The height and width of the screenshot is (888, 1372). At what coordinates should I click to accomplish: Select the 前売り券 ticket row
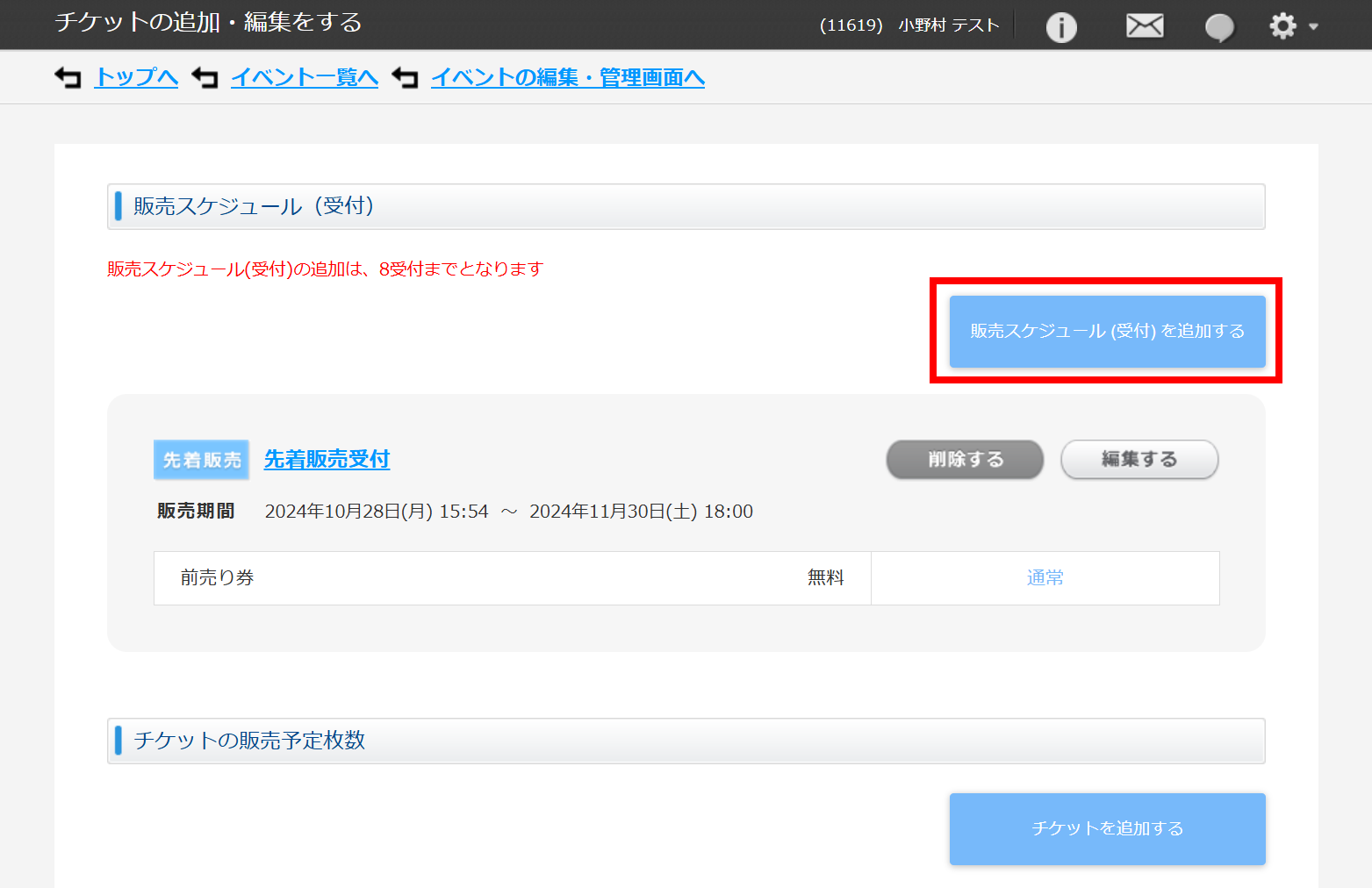pos(217,577)
